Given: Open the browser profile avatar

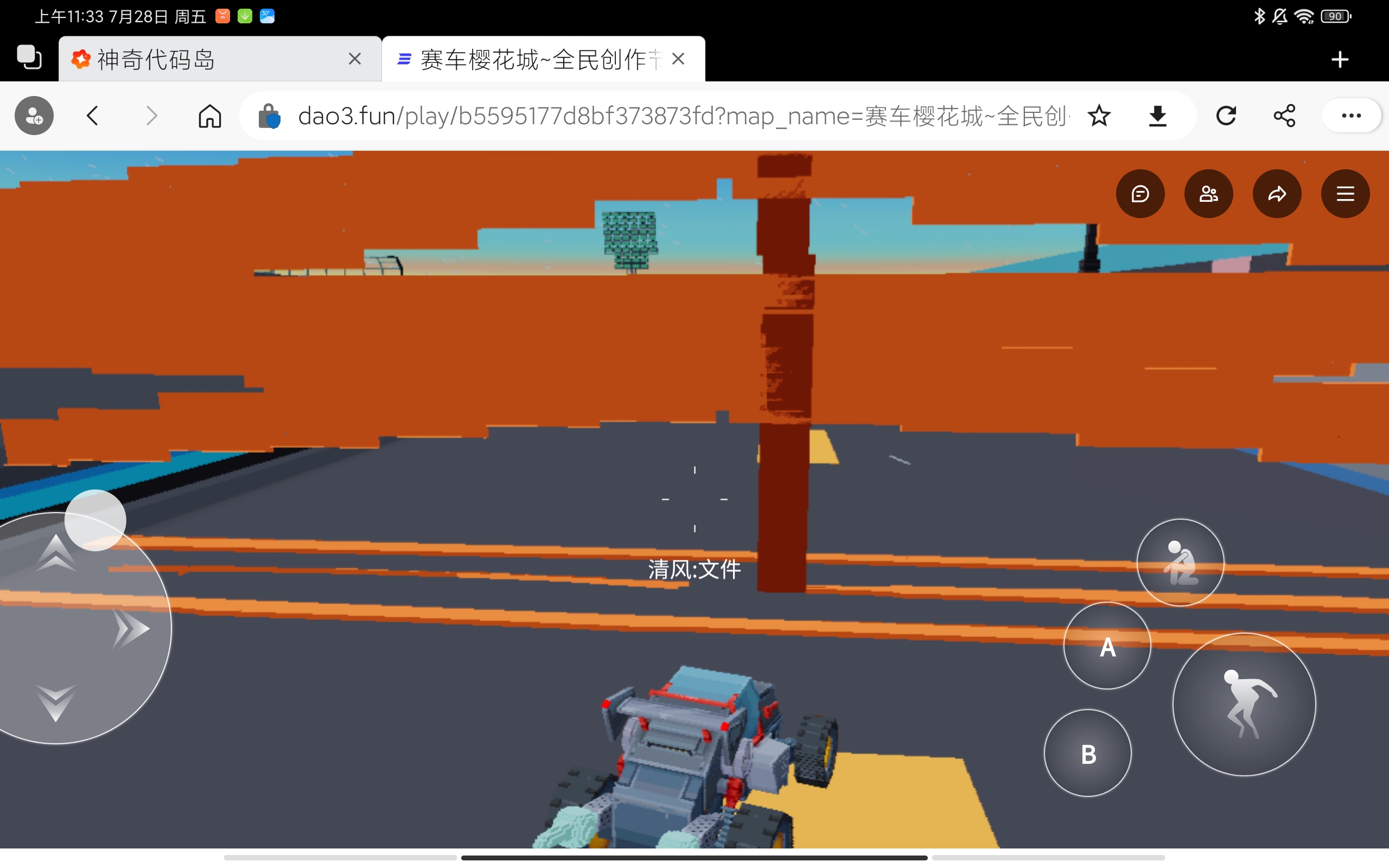Looking at the screenshot, I should click(34, 116).
